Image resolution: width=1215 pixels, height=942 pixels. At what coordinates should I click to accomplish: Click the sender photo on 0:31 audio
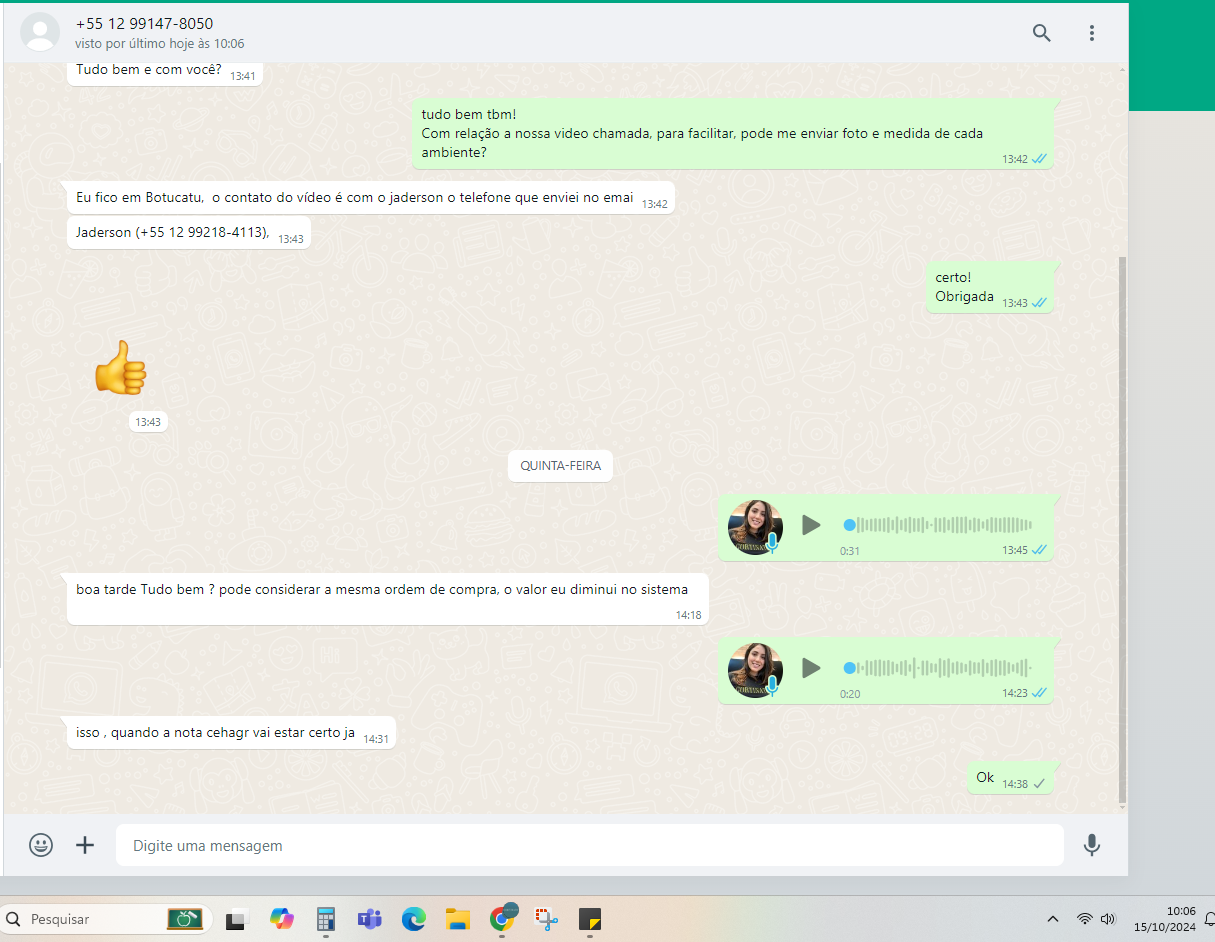[755, 527]
